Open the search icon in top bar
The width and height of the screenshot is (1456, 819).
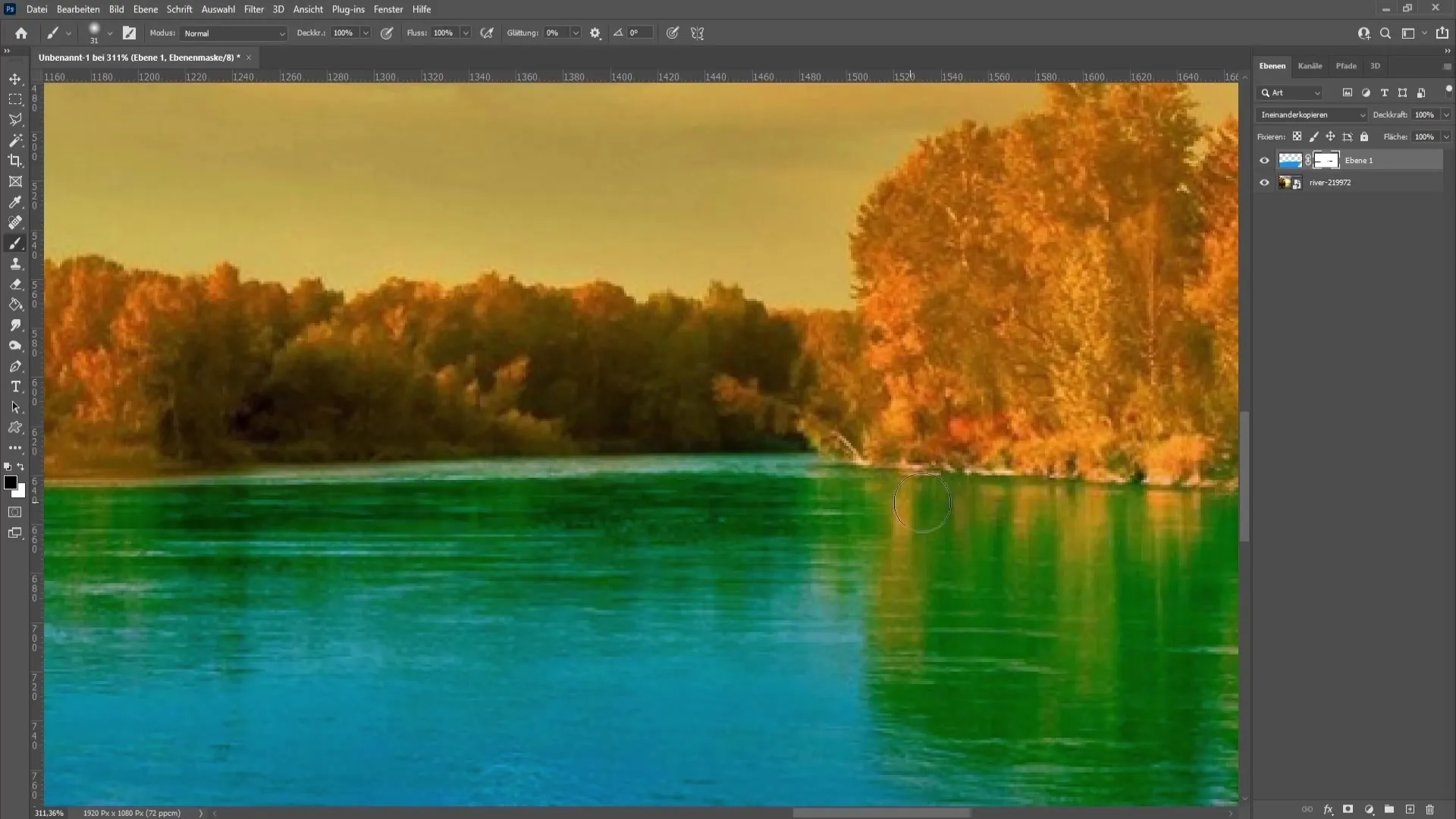[x=1385, y=33]
